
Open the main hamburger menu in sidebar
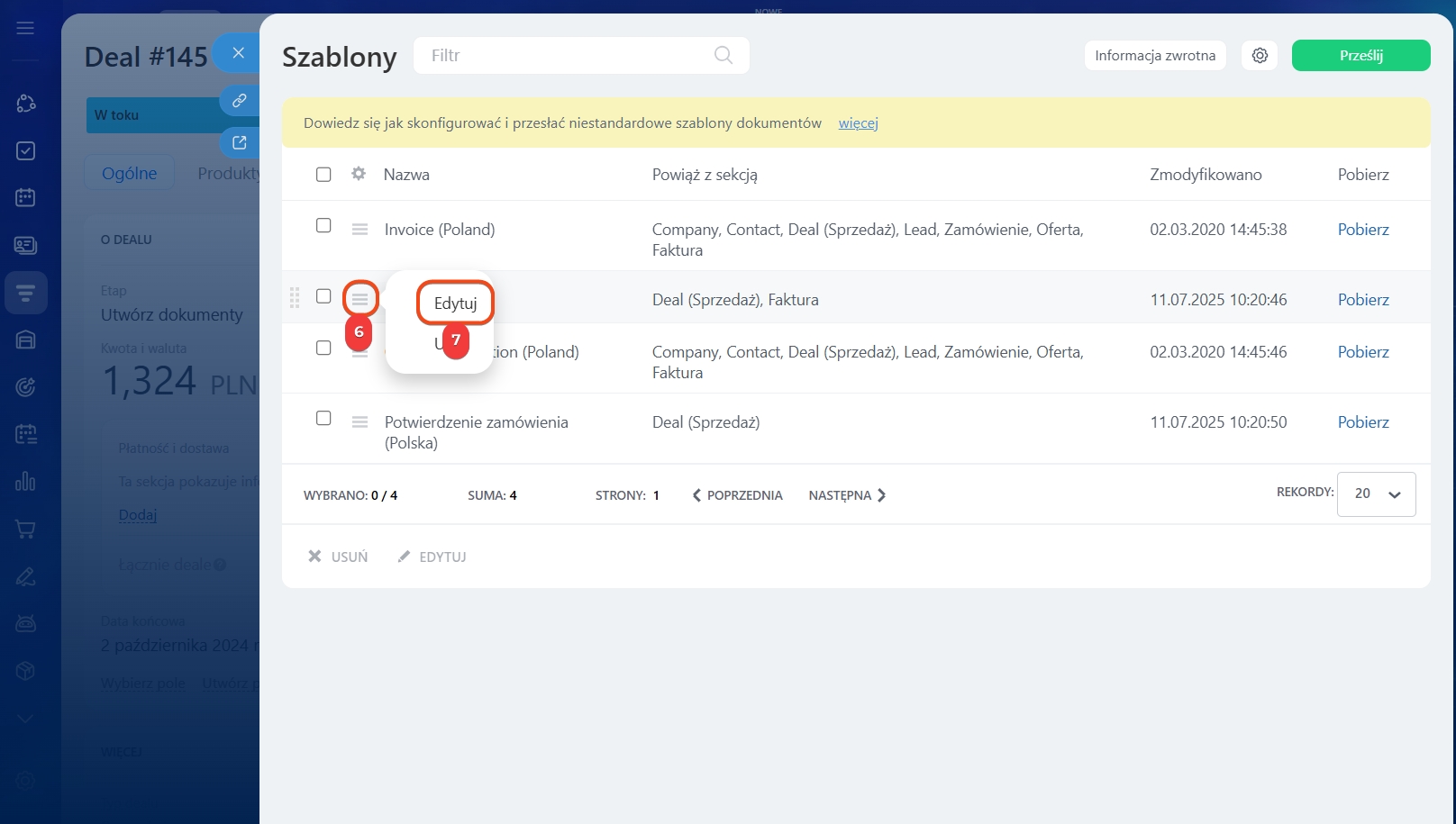click(x=25, y=28)
